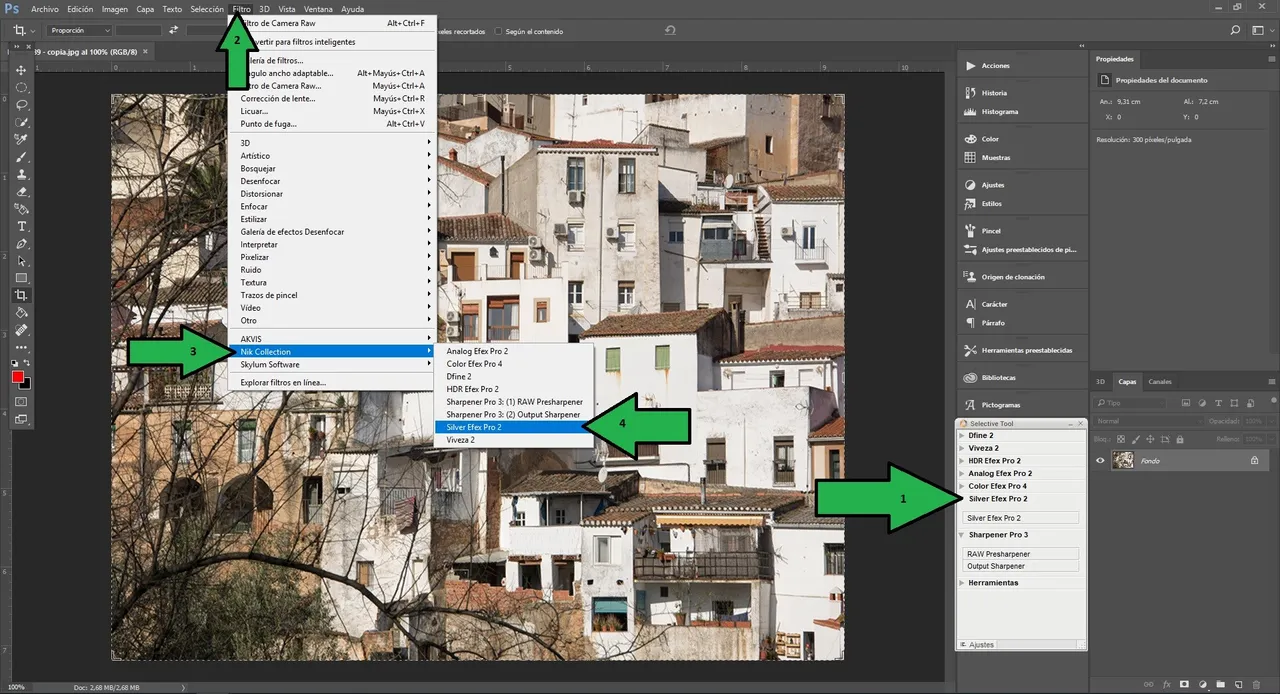Click the Output Sharpener button
Image resolution: width=1280 pixels, height=694 pixels.
1021,566
